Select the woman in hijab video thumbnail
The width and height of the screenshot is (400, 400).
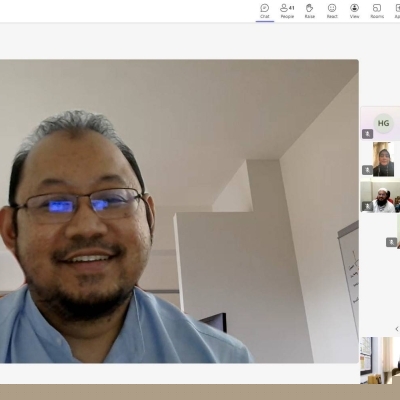tap(384, 159)
